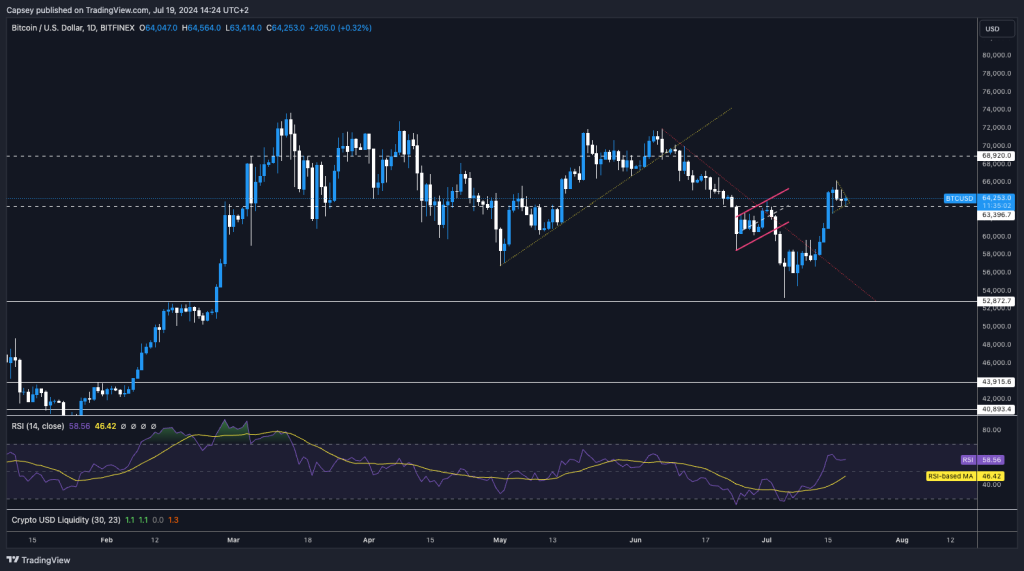Click the Aug label on time axis
This screenshot has width=1024, height=571.
tap(901, 539)
